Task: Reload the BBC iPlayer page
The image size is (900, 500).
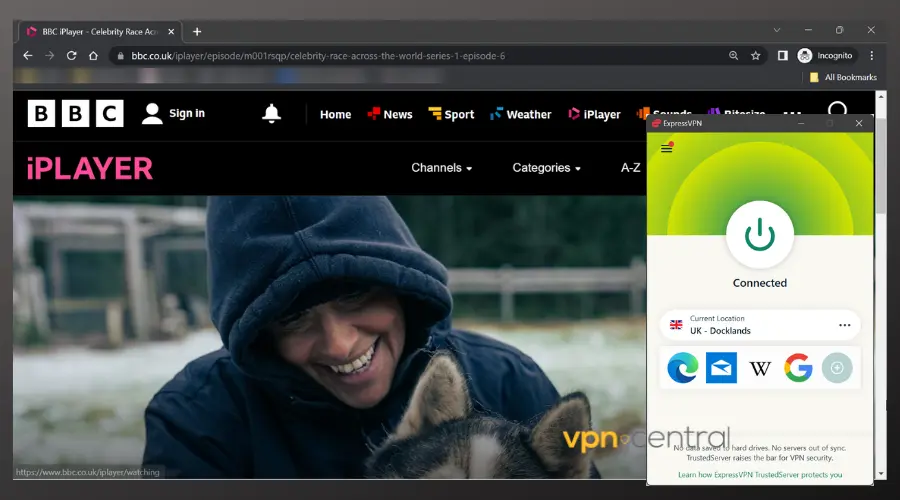Action: pyautogui.click(x=71, y=56)
